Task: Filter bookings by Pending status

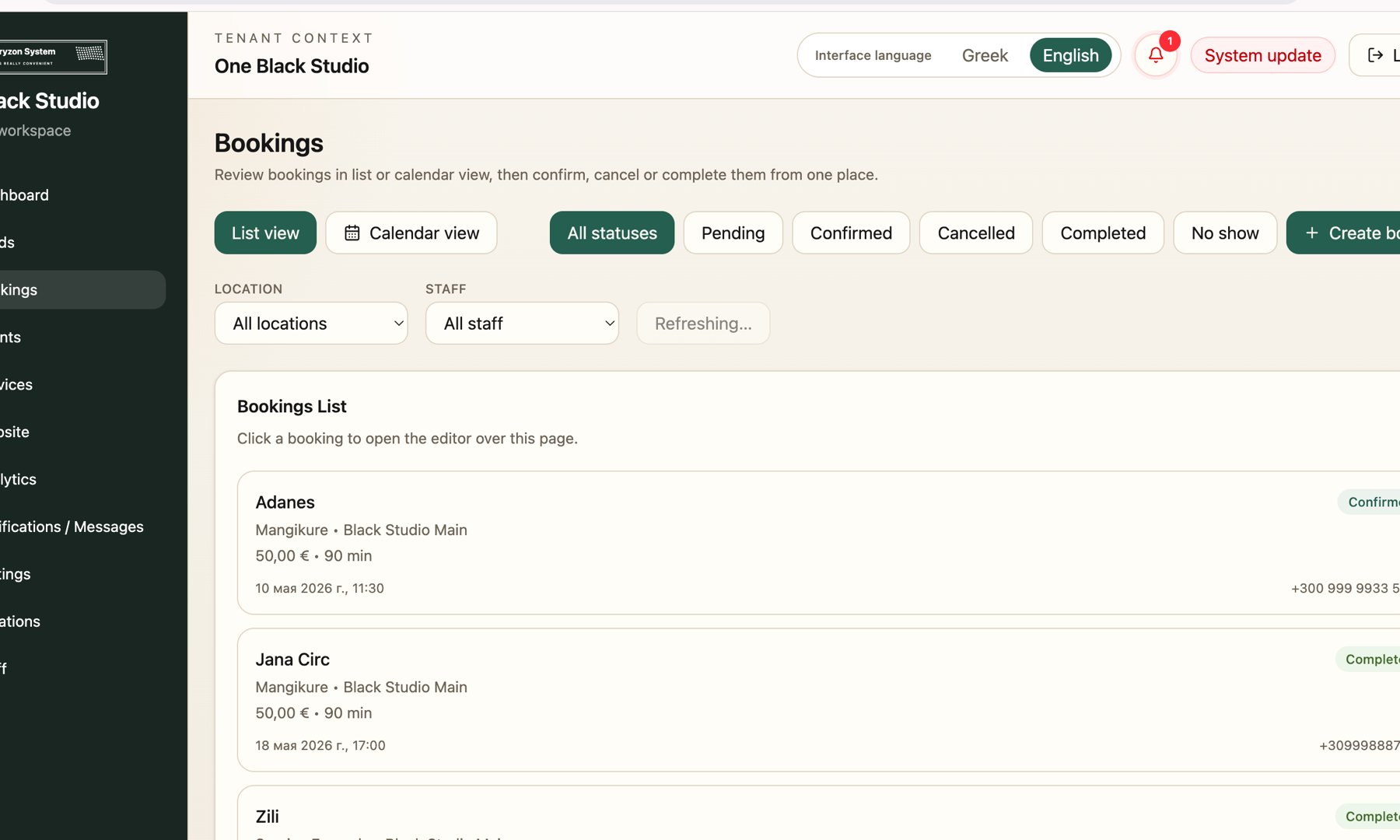Action: tap(733, 233)
